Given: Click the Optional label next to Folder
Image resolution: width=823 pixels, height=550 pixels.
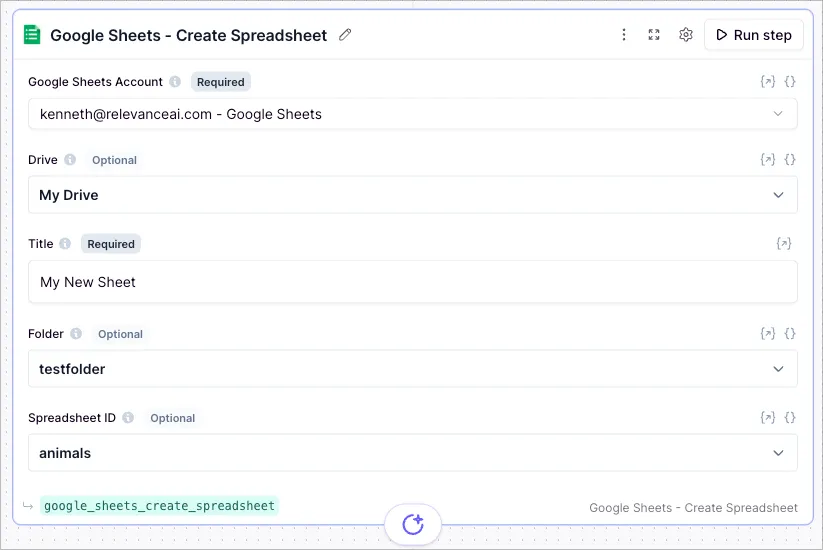Looking at the screenshot, I should point(120,334).
